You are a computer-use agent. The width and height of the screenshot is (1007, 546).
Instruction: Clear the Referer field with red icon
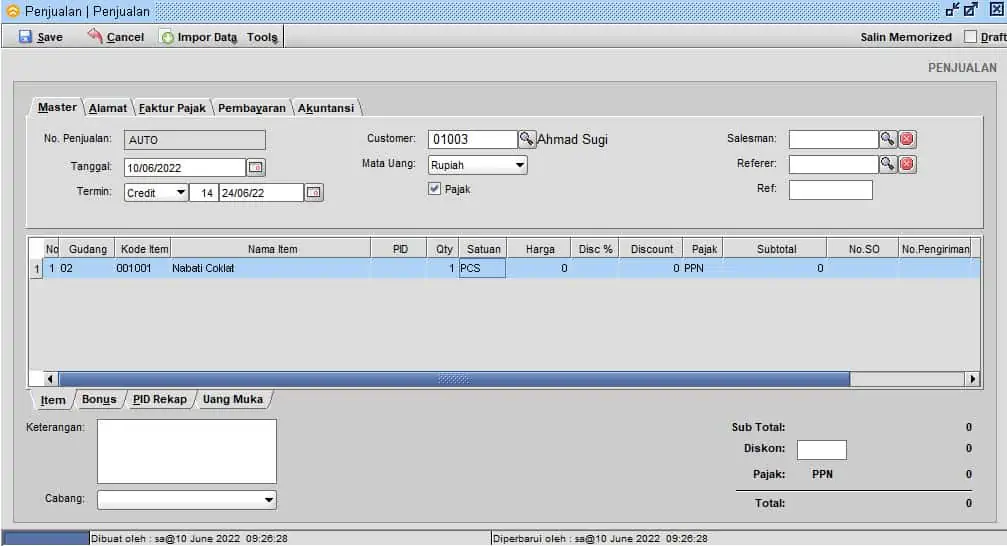907,164
